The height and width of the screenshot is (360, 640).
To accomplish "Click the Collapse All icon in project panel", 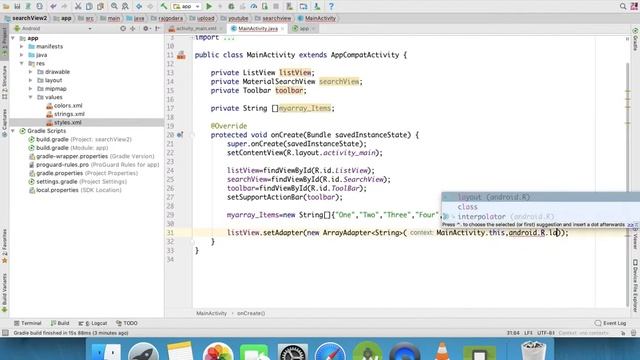I will [133, 29].
